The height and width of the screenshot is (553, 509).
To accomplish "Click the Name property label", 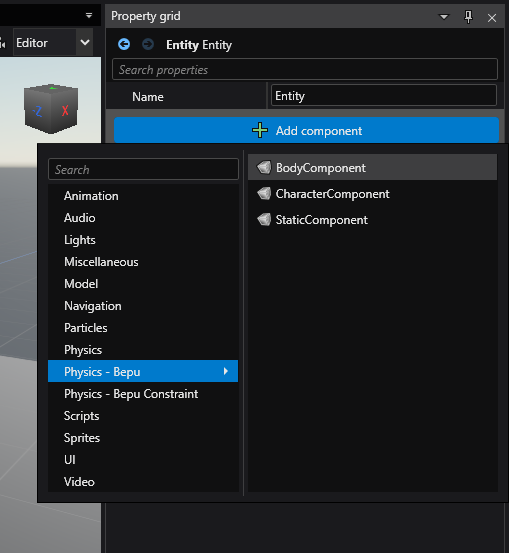I will (x=148, y=97).
